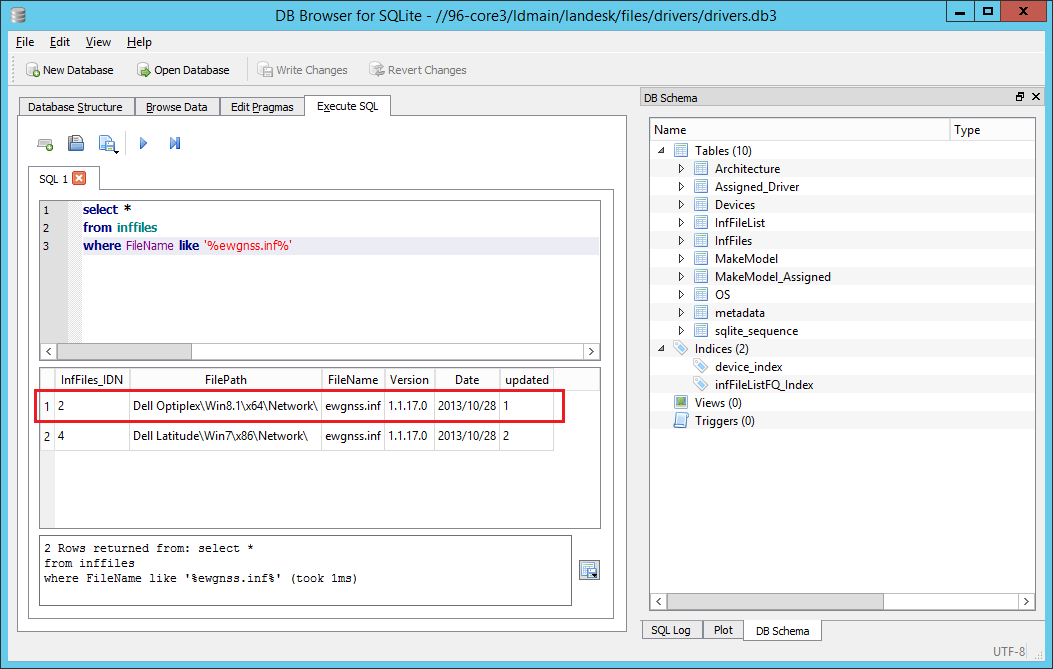
Task: Export query results using the save results icon
Action: click(x=588, y=569)
